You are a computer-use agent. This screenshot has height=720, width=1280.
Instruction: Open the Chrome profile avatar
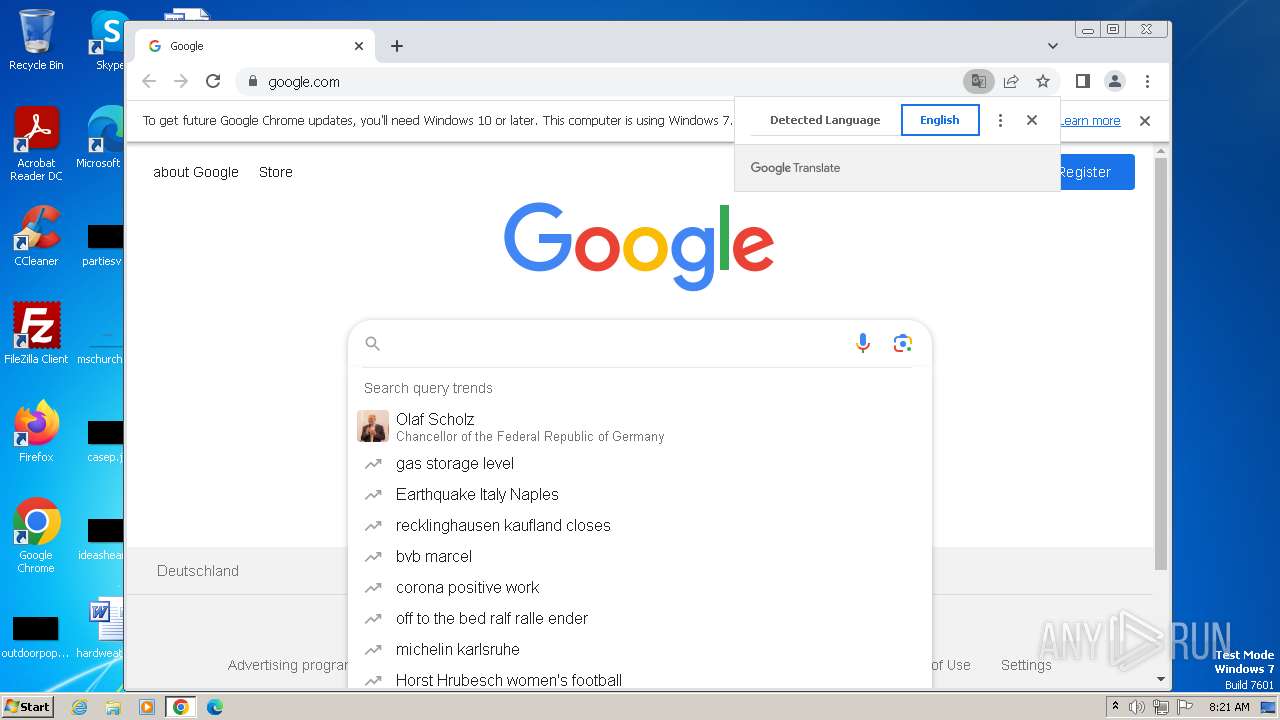pyautogui.click(x=1115, y=82)
